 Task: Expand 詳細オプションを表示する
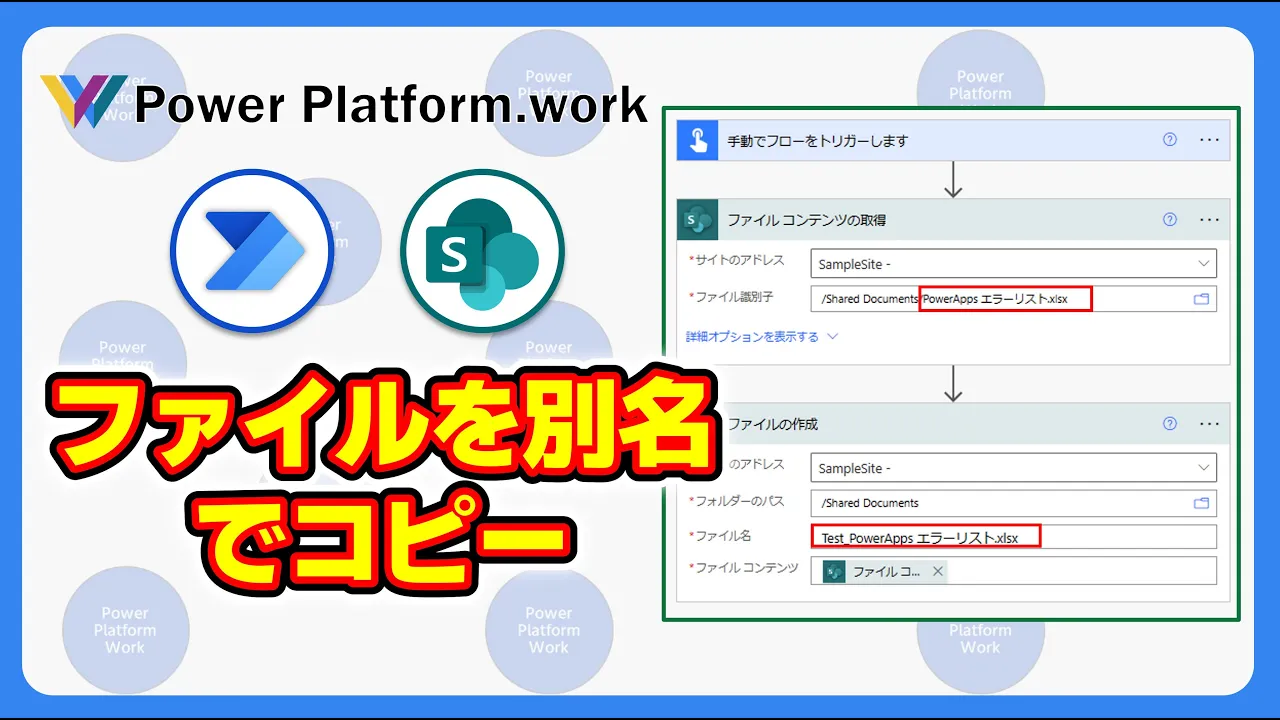(762, 337)
